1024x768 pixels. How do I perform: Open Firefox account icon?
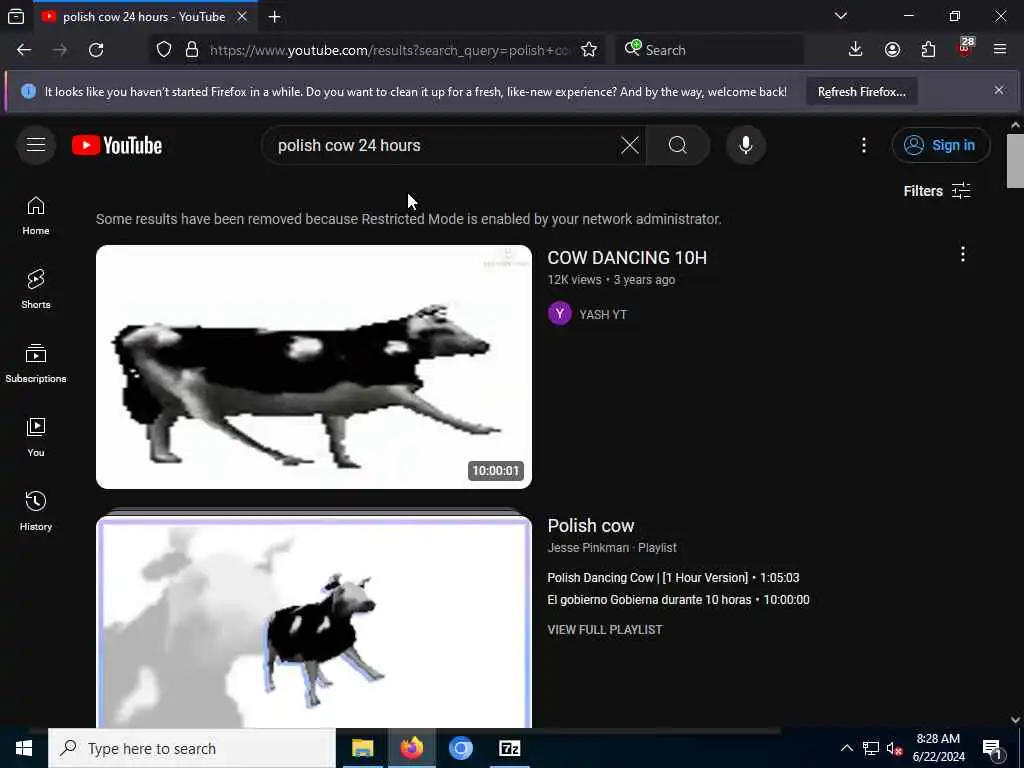(x=892, y=50)
